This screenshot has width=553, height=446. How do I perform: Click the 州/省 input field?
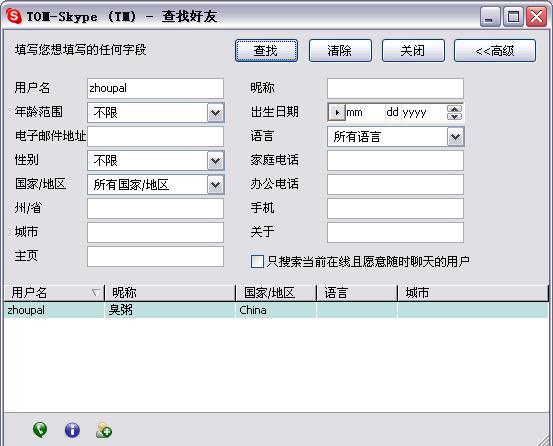pyautogui.click(x=156, y=208)
